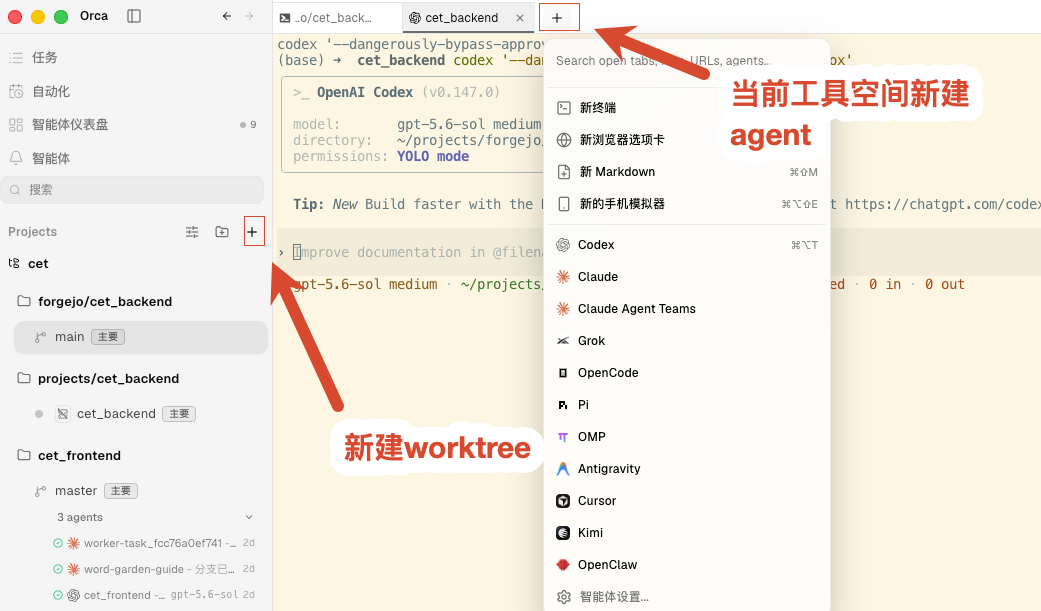Viewport: 1041px width, 611px height.
Task: Choose 新终端 from the menu
Action: pyautogui.click(x=687, y=108)
